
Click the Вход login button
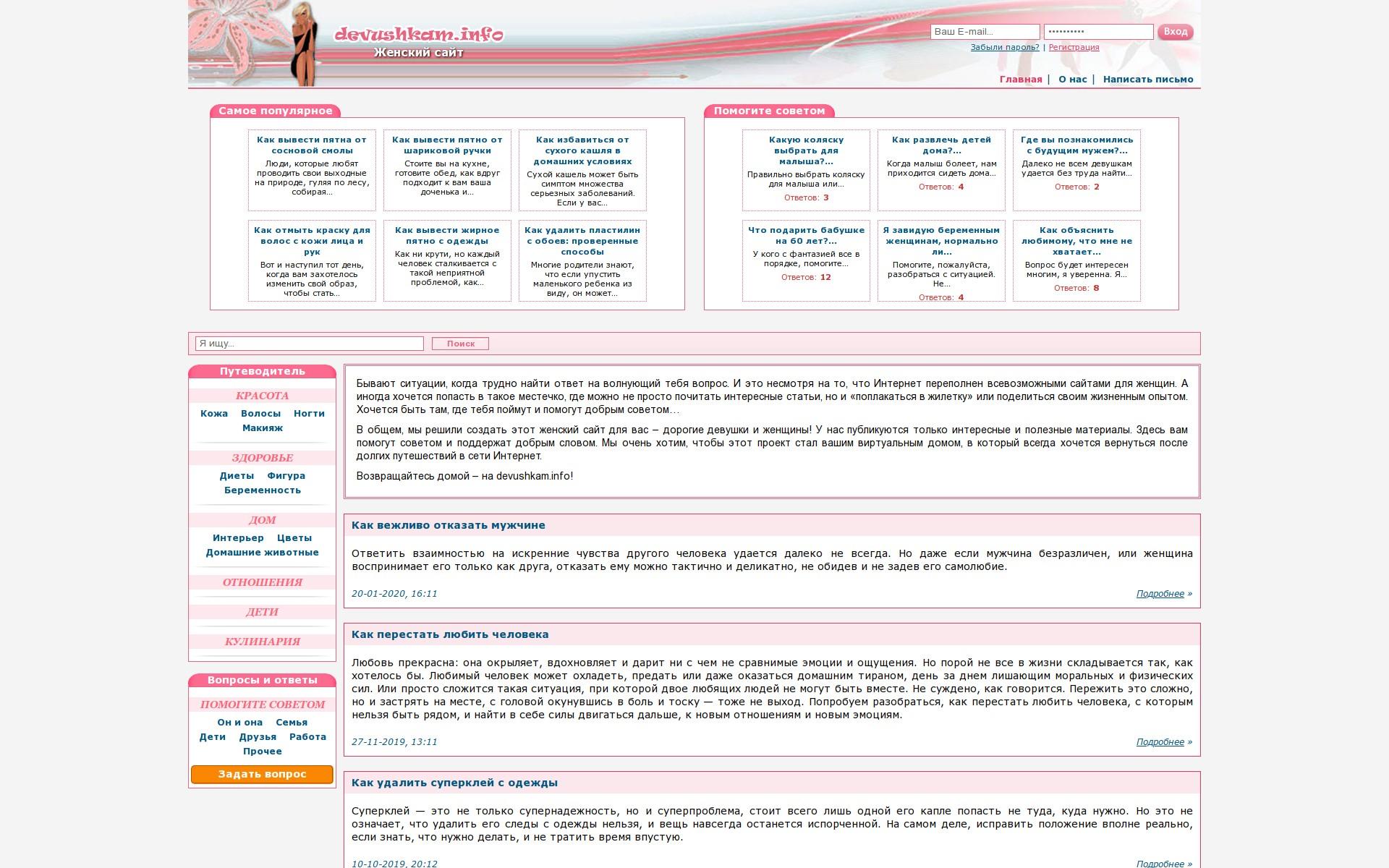[1175, 32]
